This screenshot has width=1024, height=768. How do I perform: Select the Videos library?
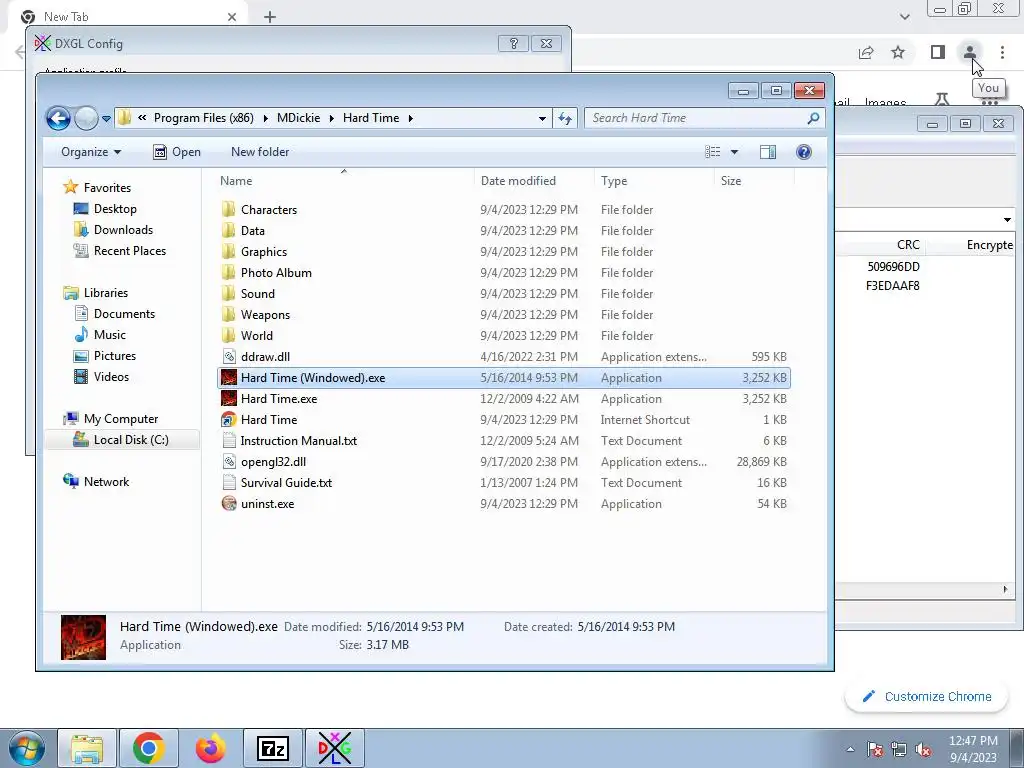click(x=102, y=377)
